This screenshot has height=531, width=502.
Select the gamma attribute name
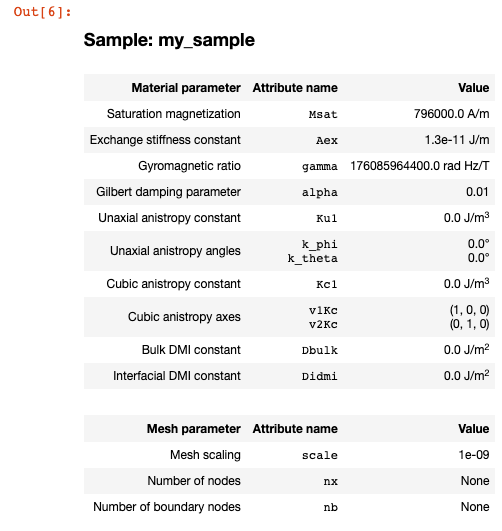tap(319, 167)
